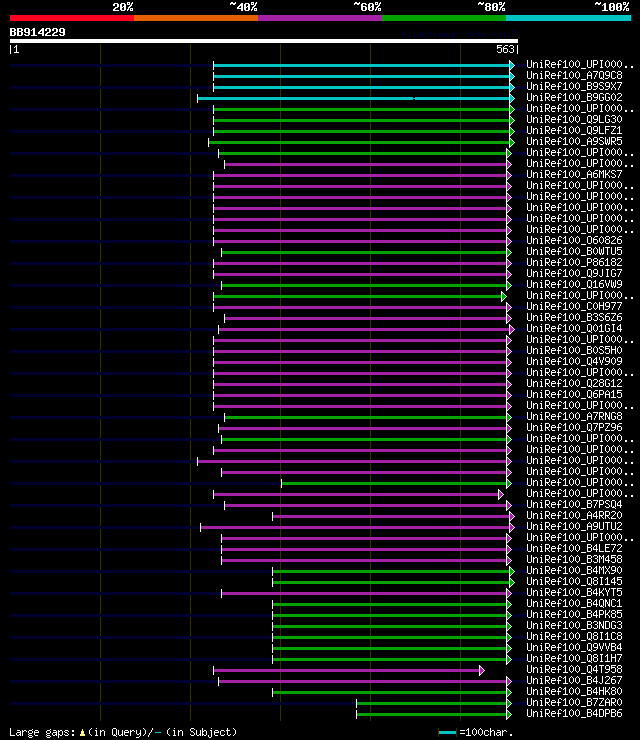Viewport: 640px width, 740px height.
Task: Click the orange ~40% identity legend segment
Action: point(196,18)
